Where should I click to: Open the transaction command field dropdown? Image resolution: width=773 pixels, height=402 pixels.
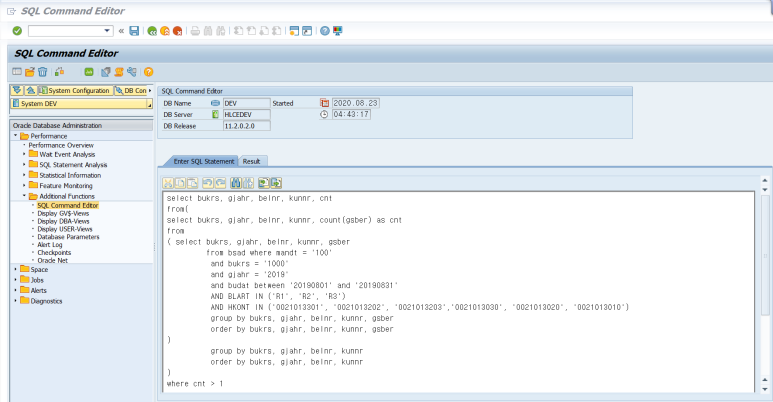(x=107, y=31)
